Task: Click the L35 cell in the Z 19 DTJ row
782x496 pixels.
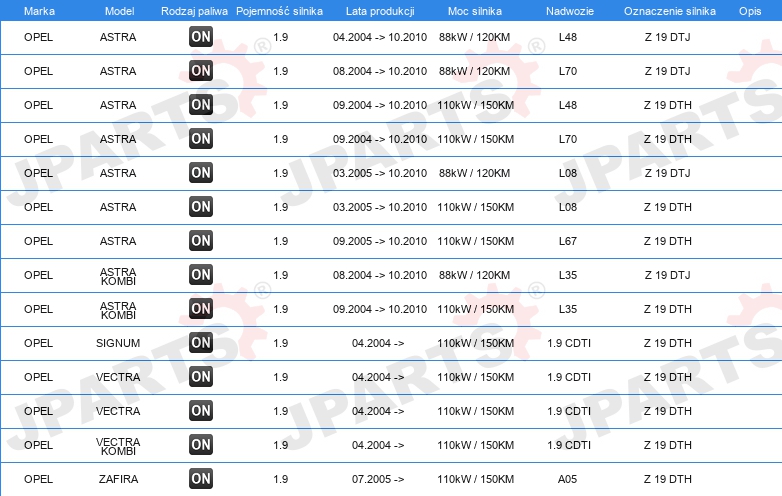Action: (568, 275)
